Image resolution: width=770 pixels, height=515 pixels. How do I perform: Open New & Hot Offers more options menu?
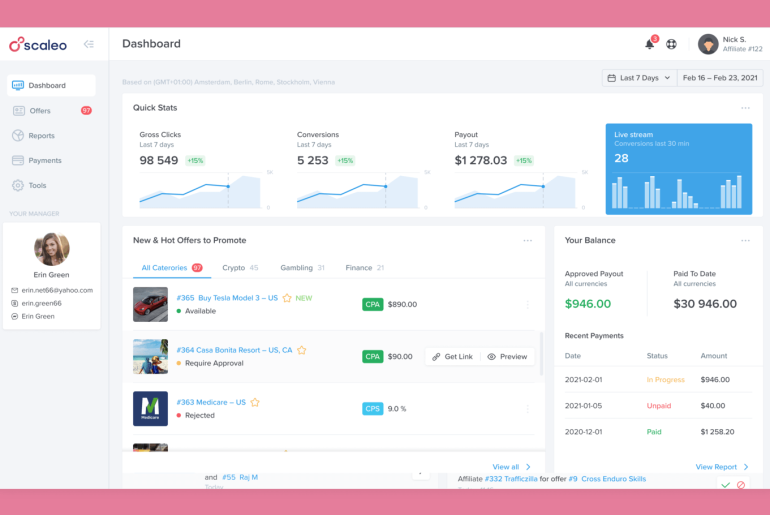(x=527, y=241)
